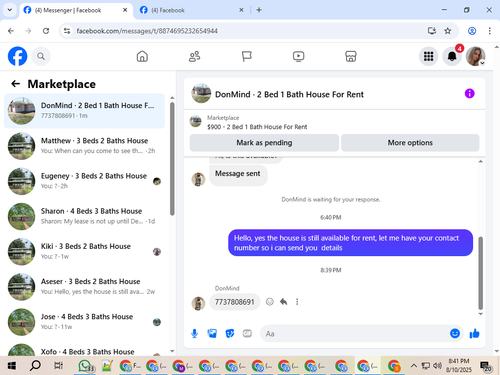The image size is (500, 375).
Task: Click the chat messages scrollbar thumb
Action: 480,273
